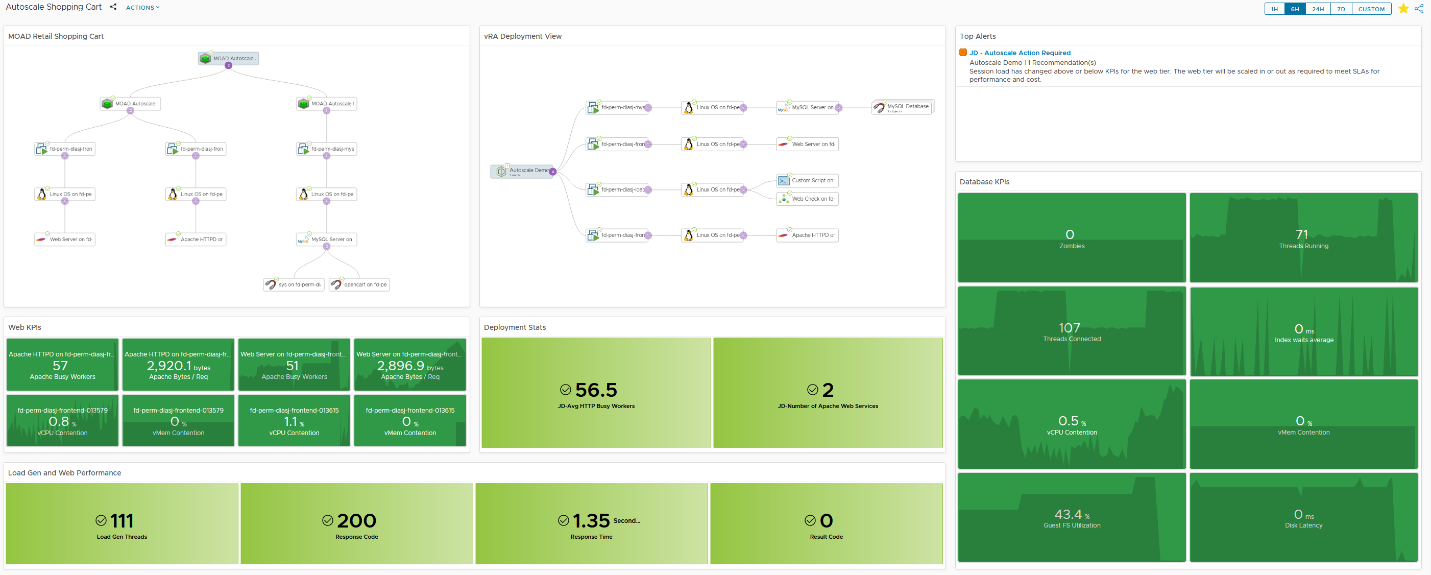This screenshot has height=575, width=1431.
Task: Expand the purple badge under MOAD panel MySQL Server
Action: 326,248
